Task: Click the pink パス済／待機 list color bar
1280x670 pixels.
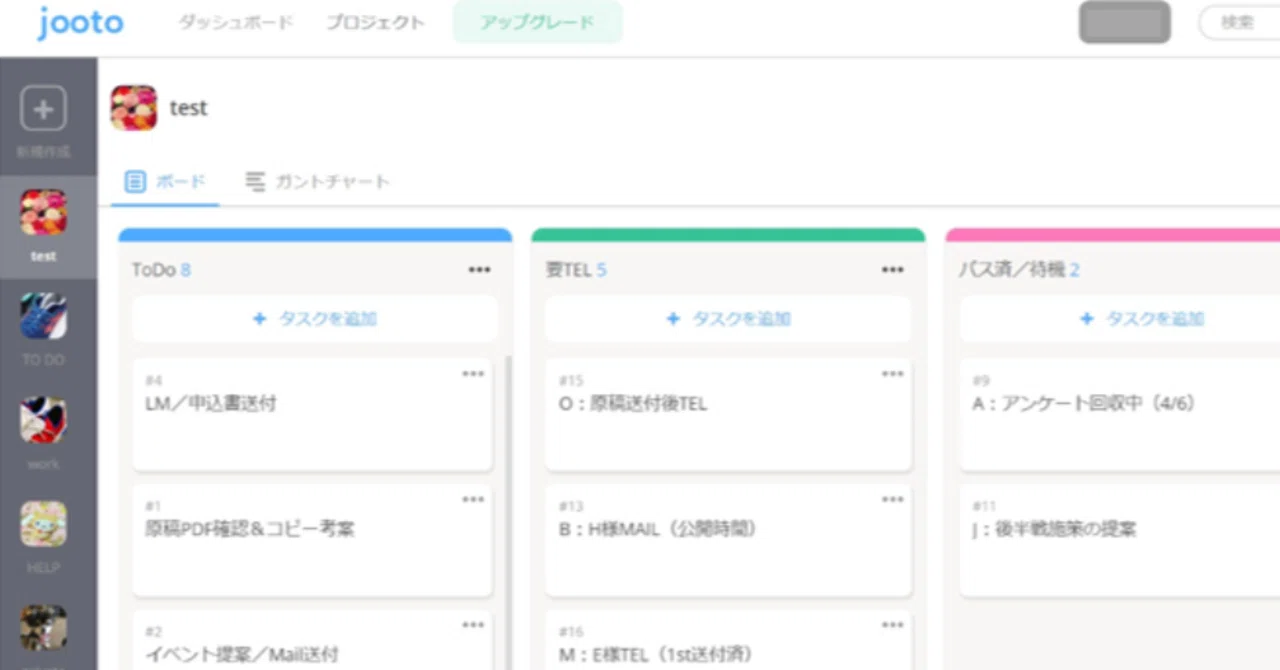Action: [1113, 235]
